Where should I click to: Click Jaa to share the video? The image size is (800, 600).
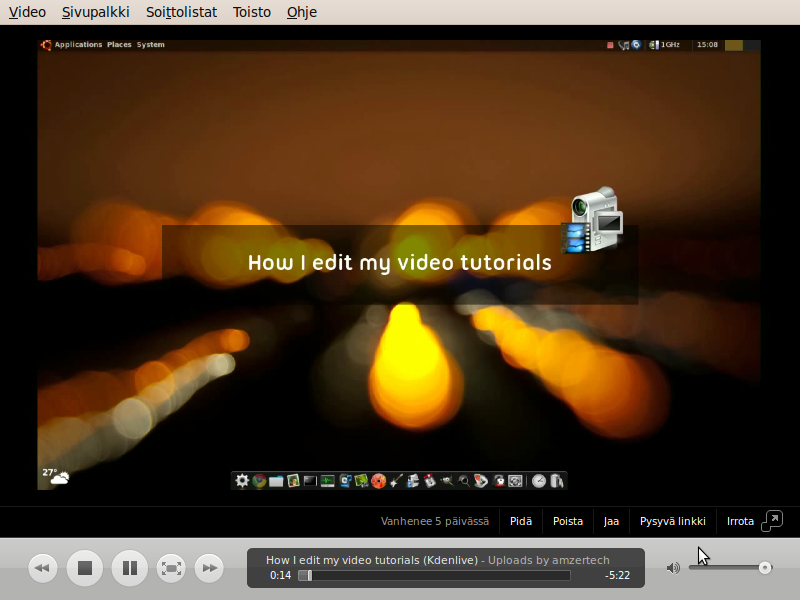tap(611, 521)
